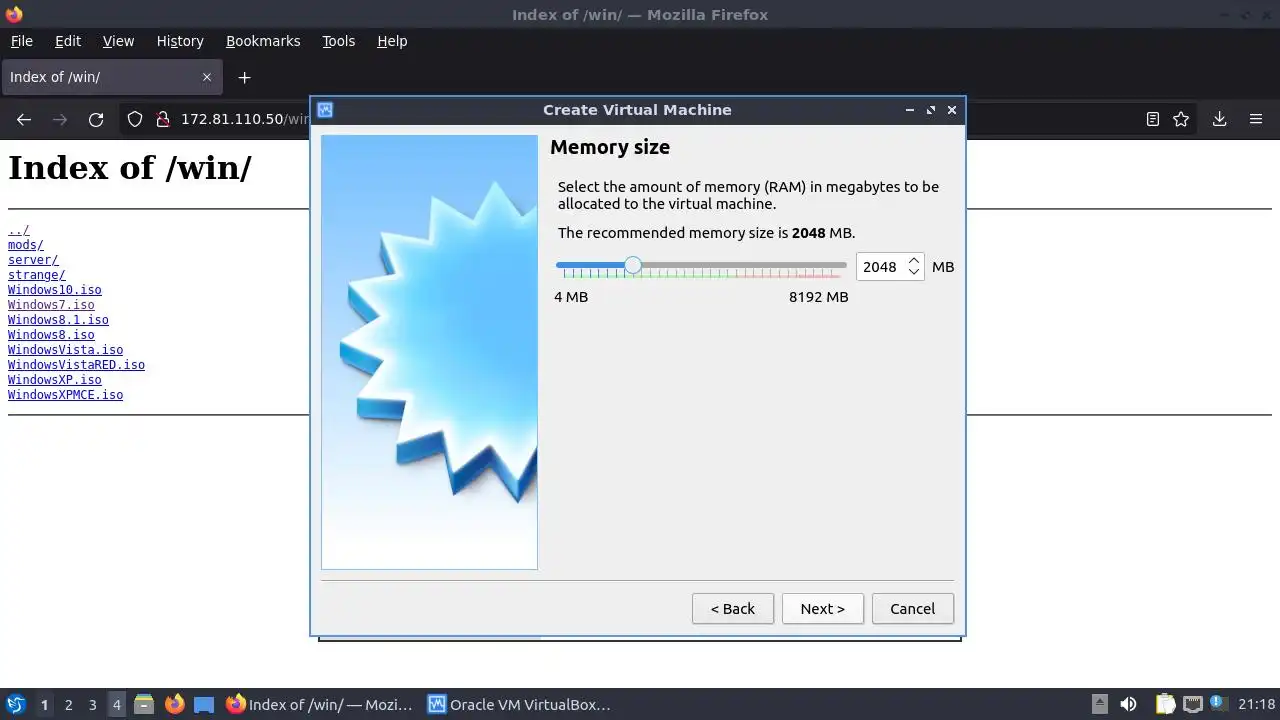Focus the 2048 MB memory input field

[880, 267]
